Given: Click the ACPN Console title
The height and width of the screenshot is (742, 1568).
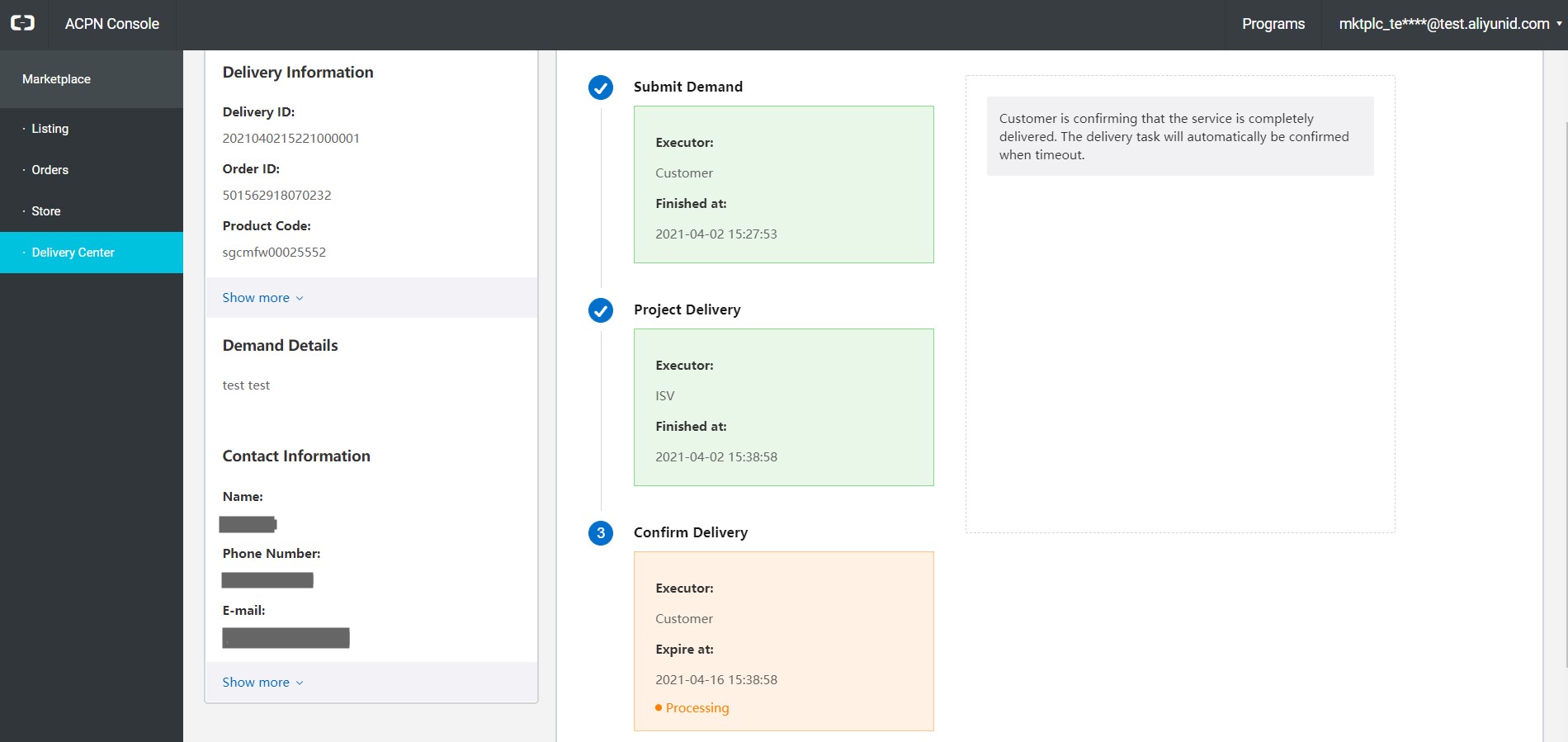Looking at the screenshot, I should tap(112, 24).
